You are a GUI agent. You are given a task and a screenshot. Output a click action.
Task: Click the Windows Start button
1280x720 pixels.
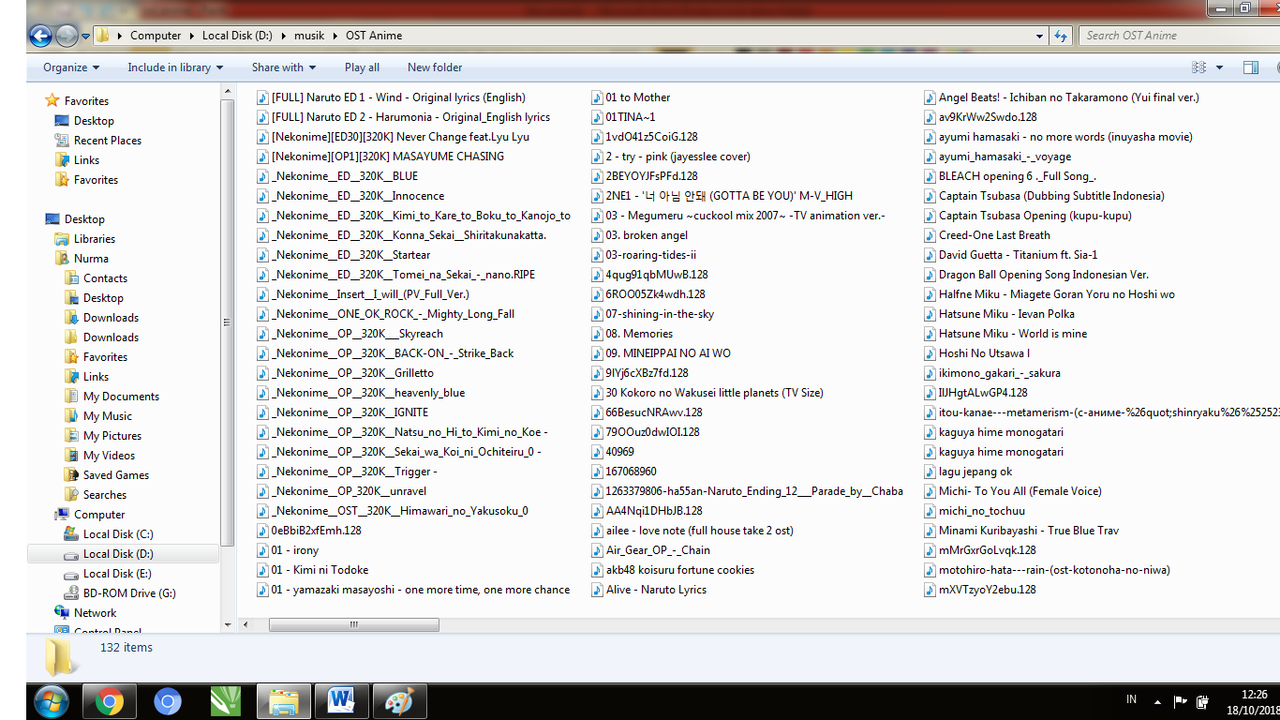tap(51, 702)
